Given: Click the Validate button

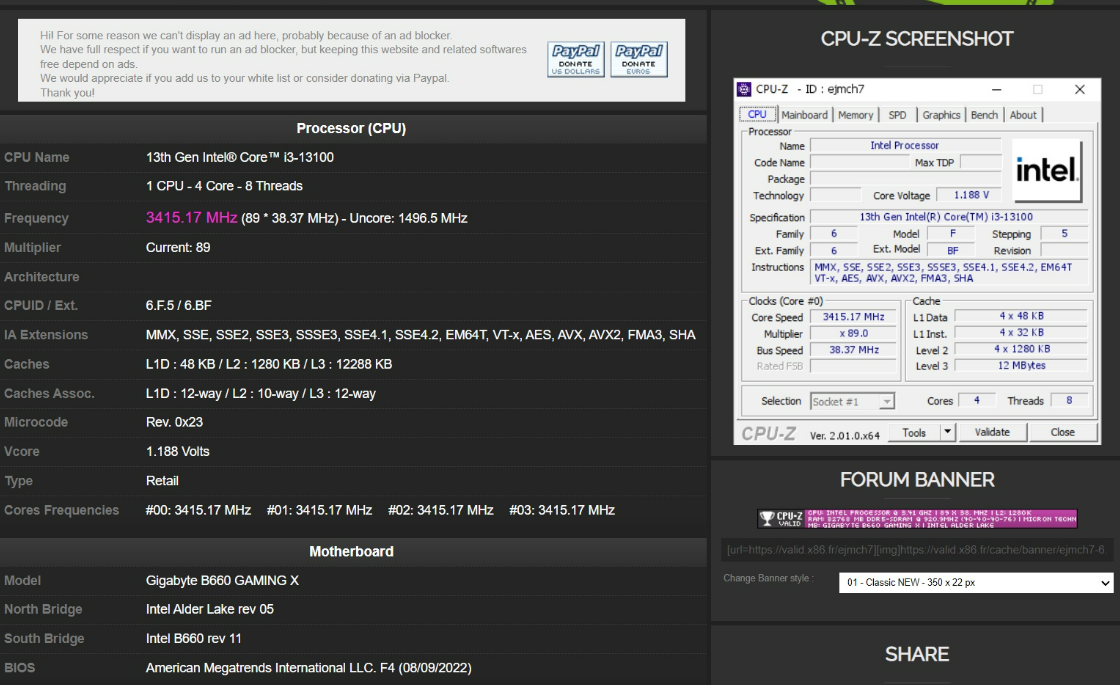Looking at the screenshot, I should click(992, 432).
